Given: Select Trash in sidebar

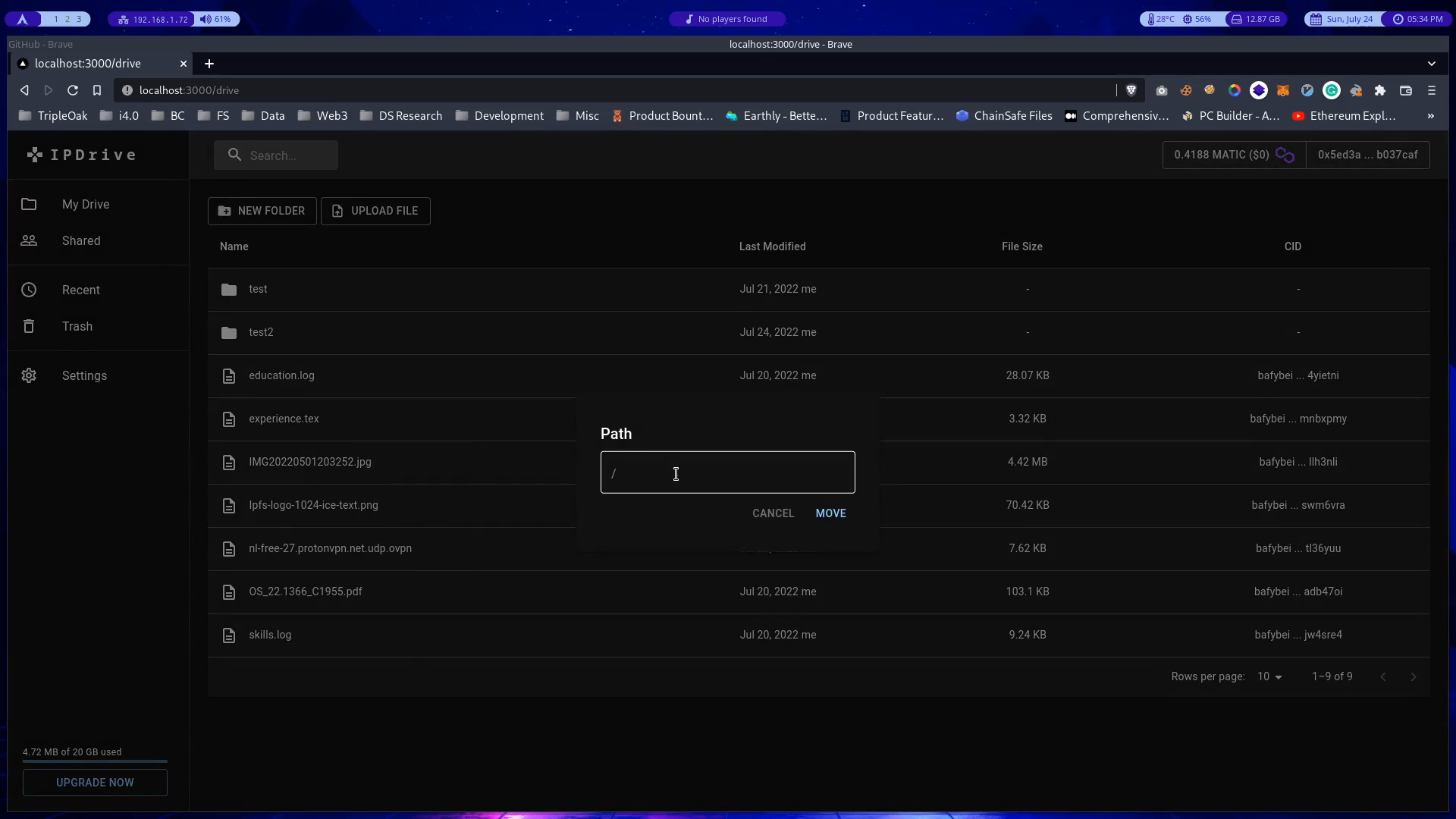Looking at the screenshot, I should pos(99,326).
